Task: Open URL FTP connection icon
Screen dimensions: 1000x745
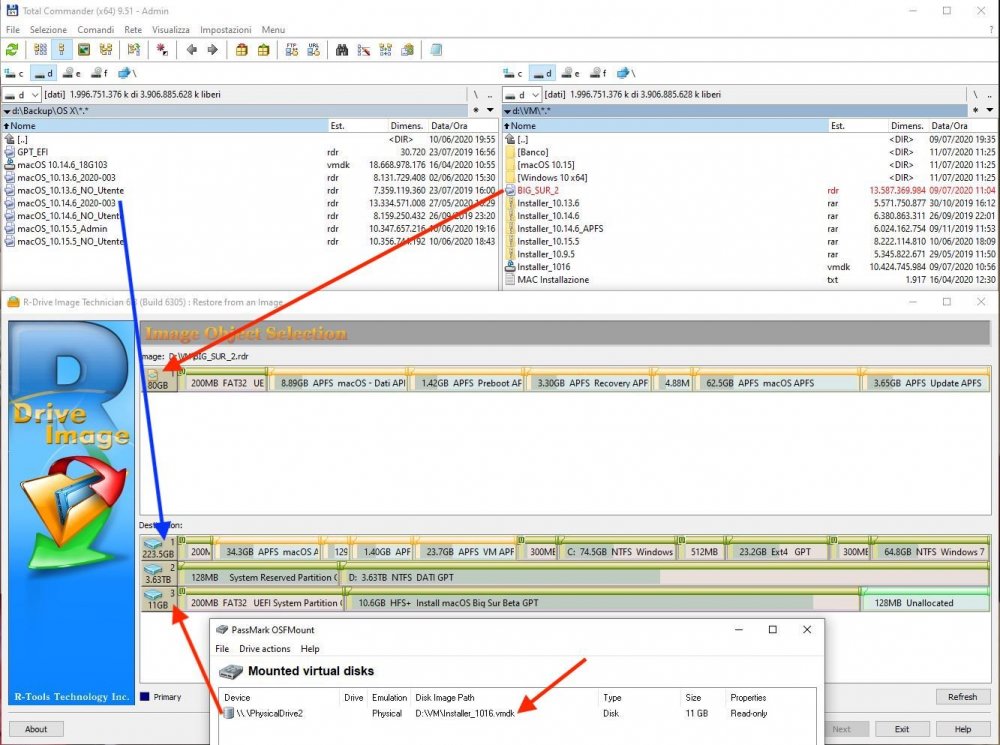Action: tap(313, 50)
